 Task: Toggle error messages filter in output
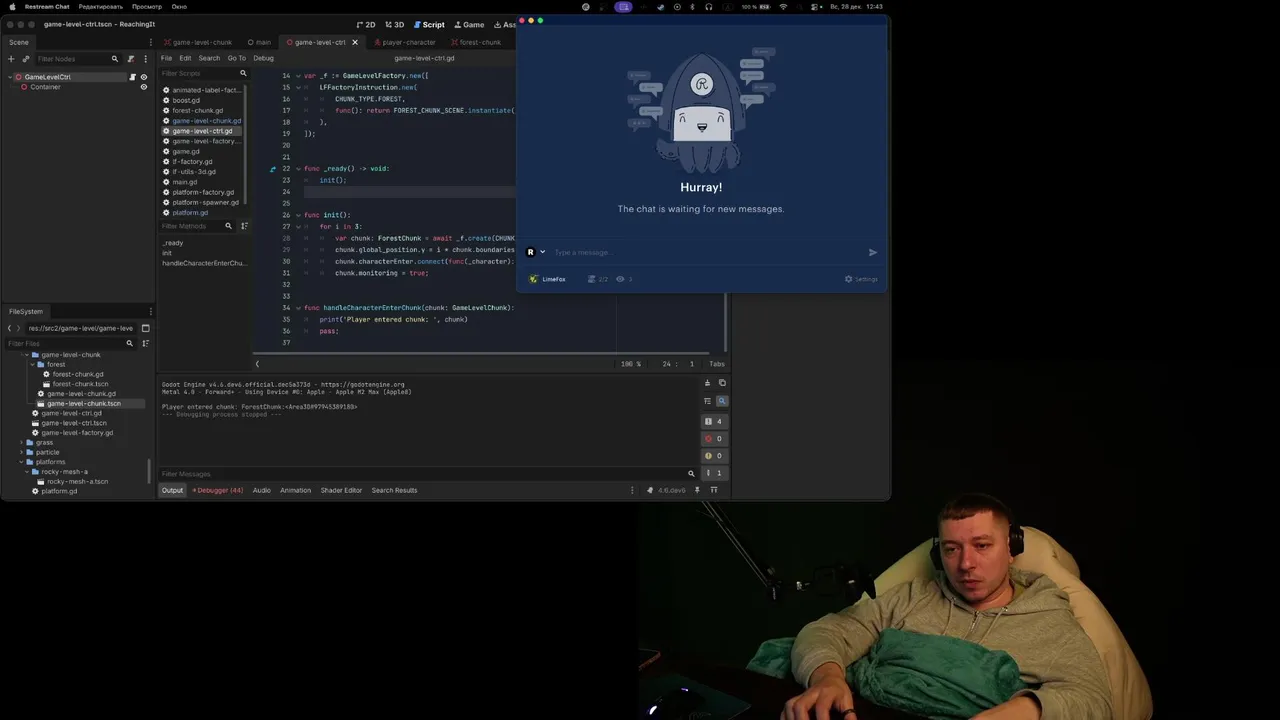click(714, 439)
